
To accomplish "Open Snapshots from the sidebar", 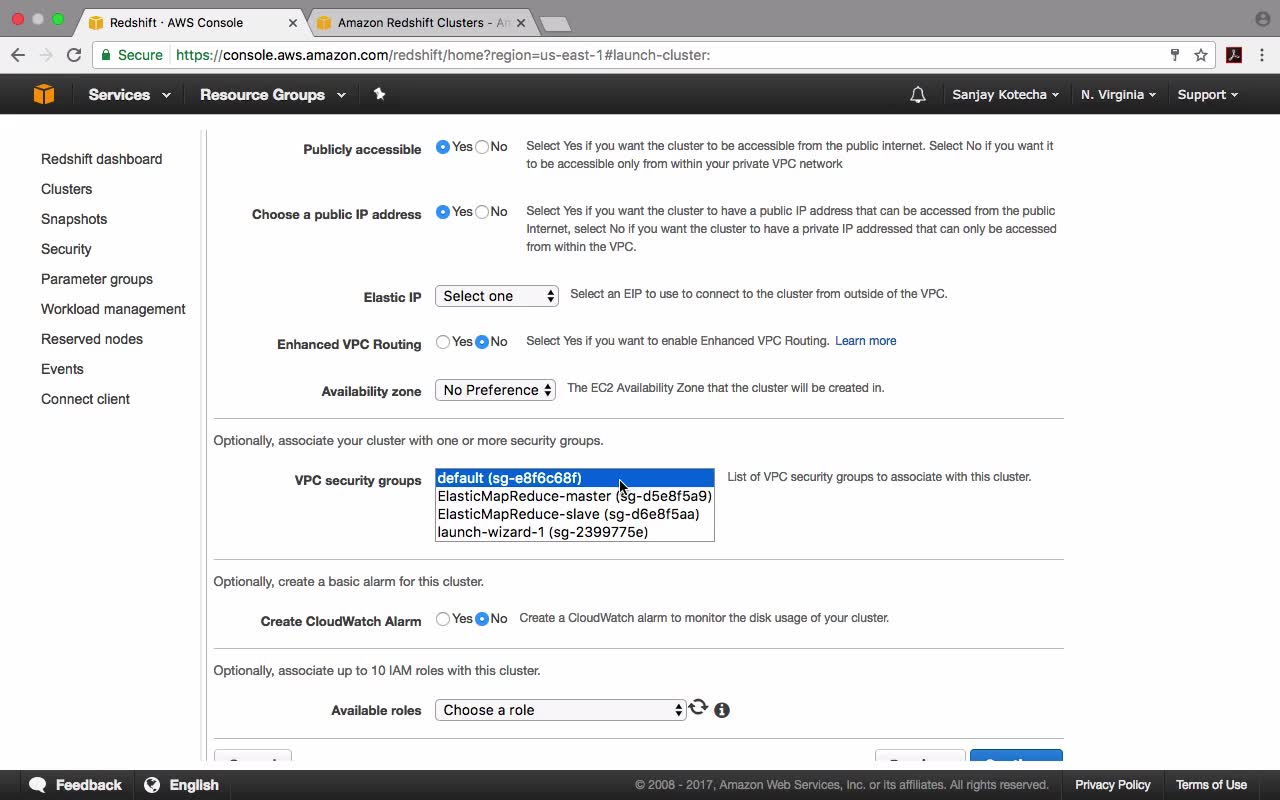I will [74, 219].
